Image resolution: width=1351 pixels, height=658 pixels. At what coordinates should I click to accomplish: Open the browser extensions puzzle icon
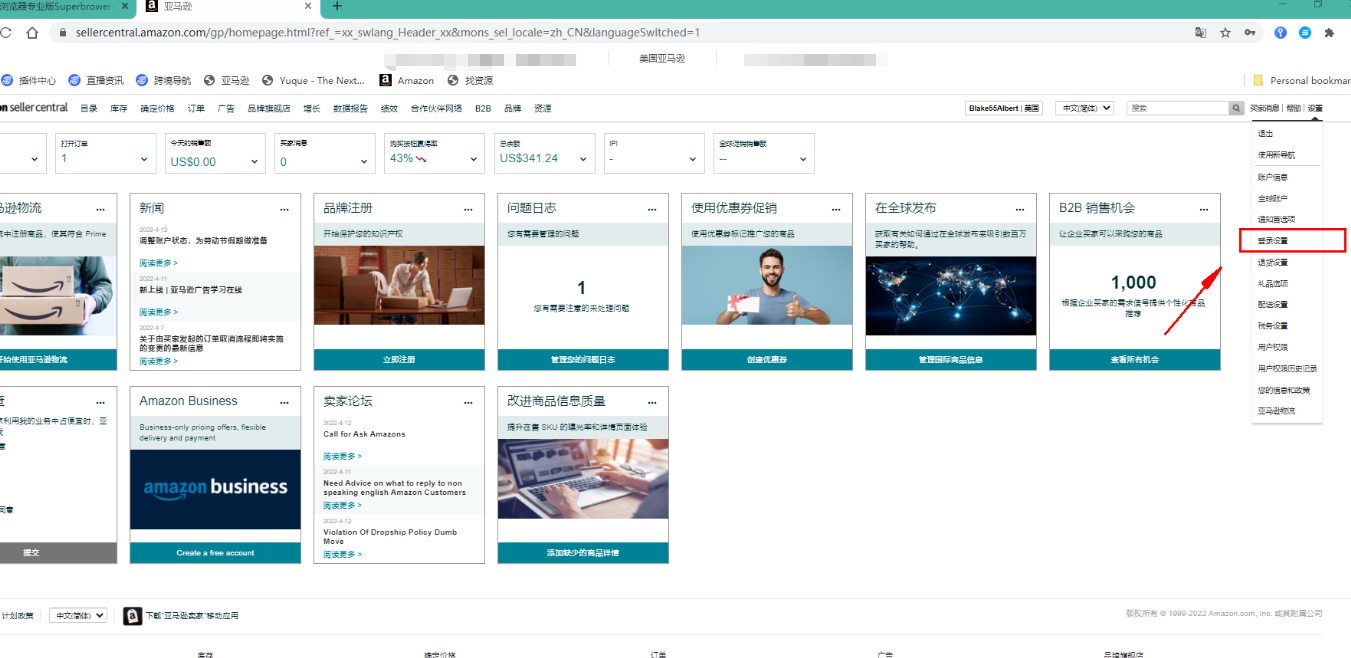[x=1329, y=32]
